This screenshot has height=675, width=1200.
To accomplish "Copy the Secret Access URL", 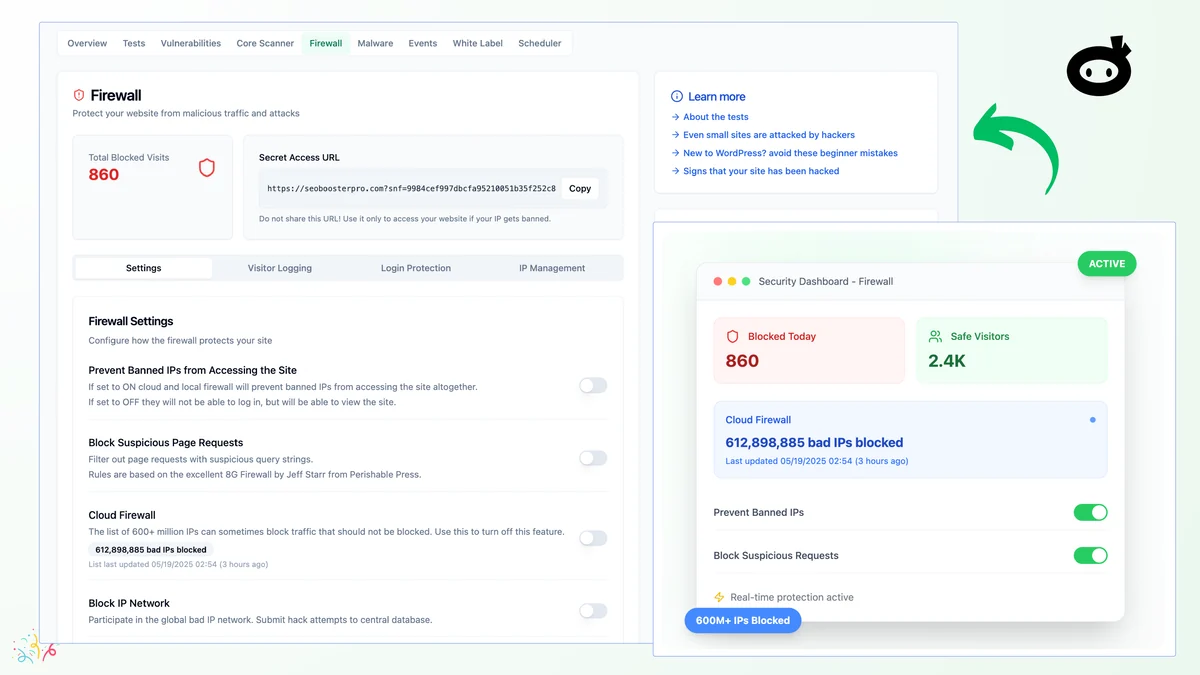I will click(x=580, y=188).
